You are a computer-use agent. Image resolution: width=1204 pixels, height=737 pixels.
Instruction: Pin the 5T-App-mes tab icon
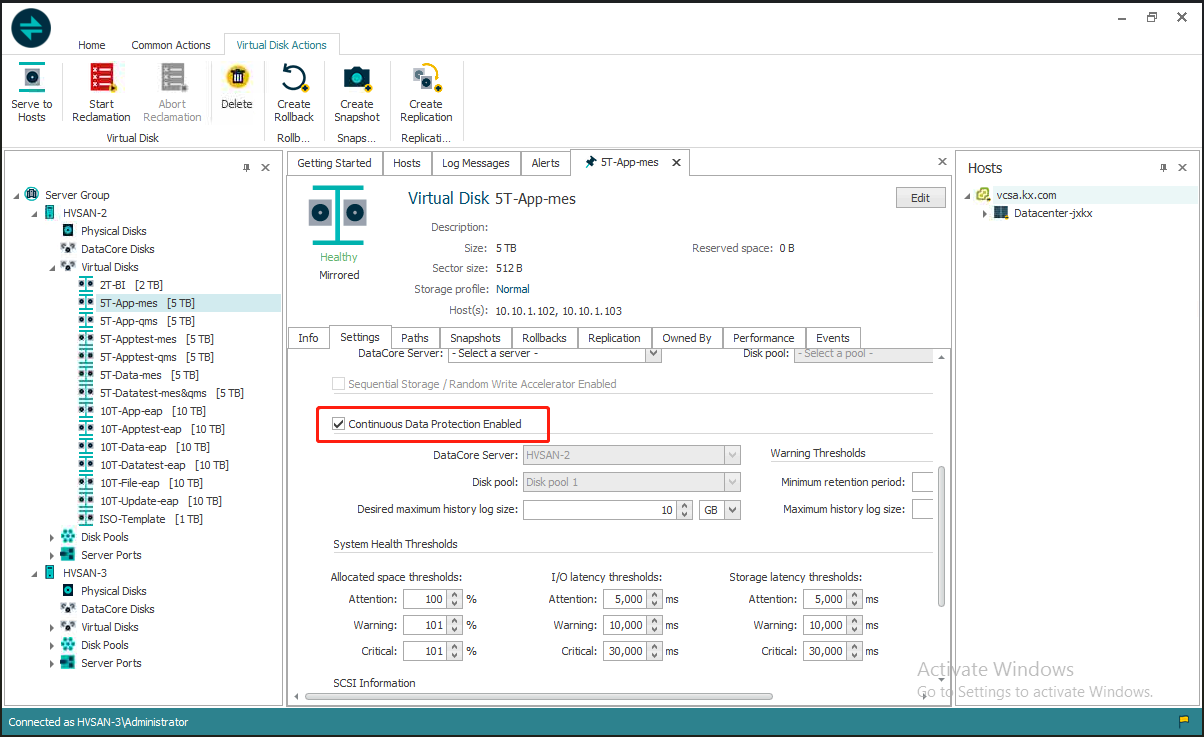tap(591, 162)
